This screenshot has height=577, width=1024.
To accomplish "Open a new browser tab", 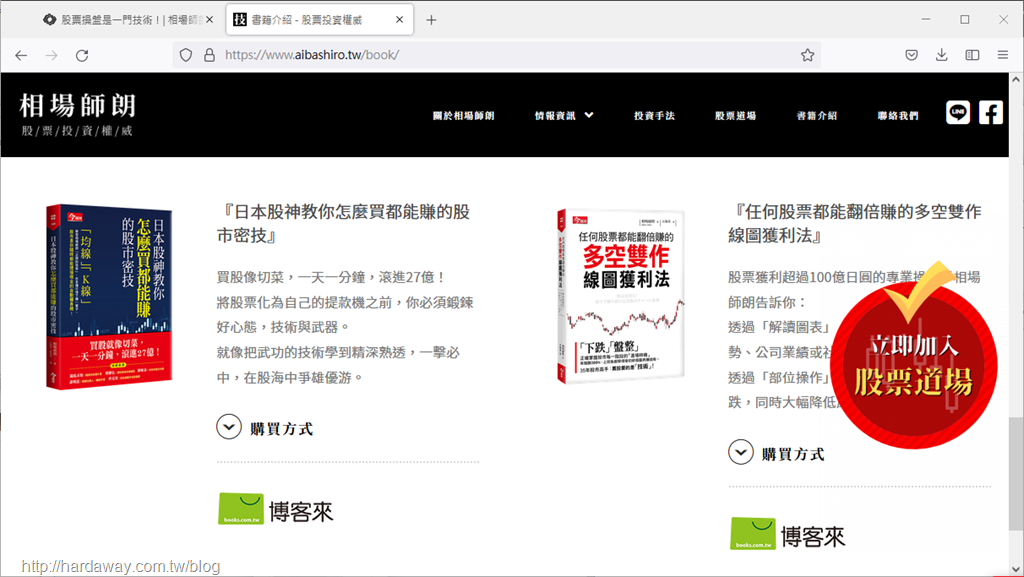I will tap(431, 20).
